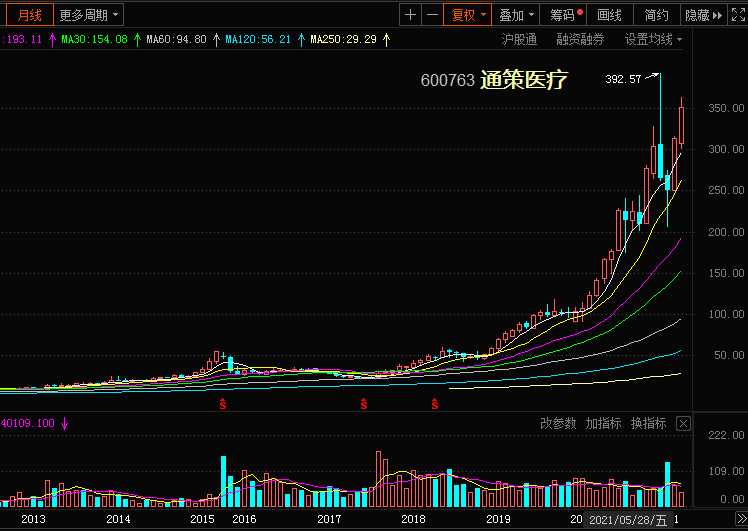The width and height of the screenshot is (748, 531).
Task: Open the 更多周期 period dropdown
Action: pos(89,15)
